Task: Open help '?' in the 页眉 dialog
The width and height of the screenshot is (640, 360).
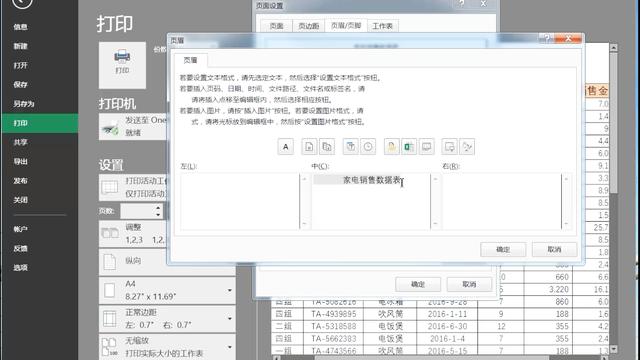Action: (x=547, y=39)
